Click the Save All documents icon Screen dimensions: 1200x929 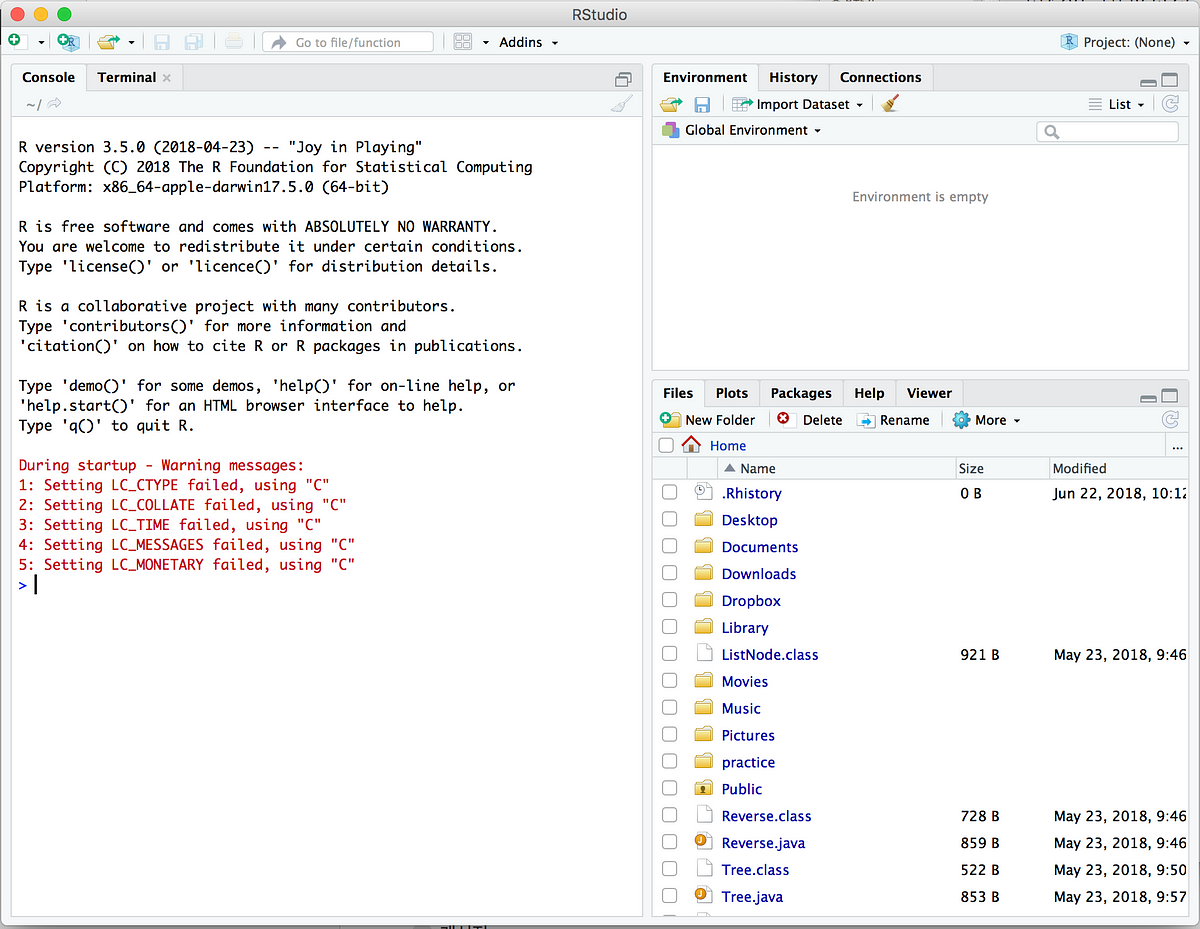pyautogui.click(x=194, y=42)
